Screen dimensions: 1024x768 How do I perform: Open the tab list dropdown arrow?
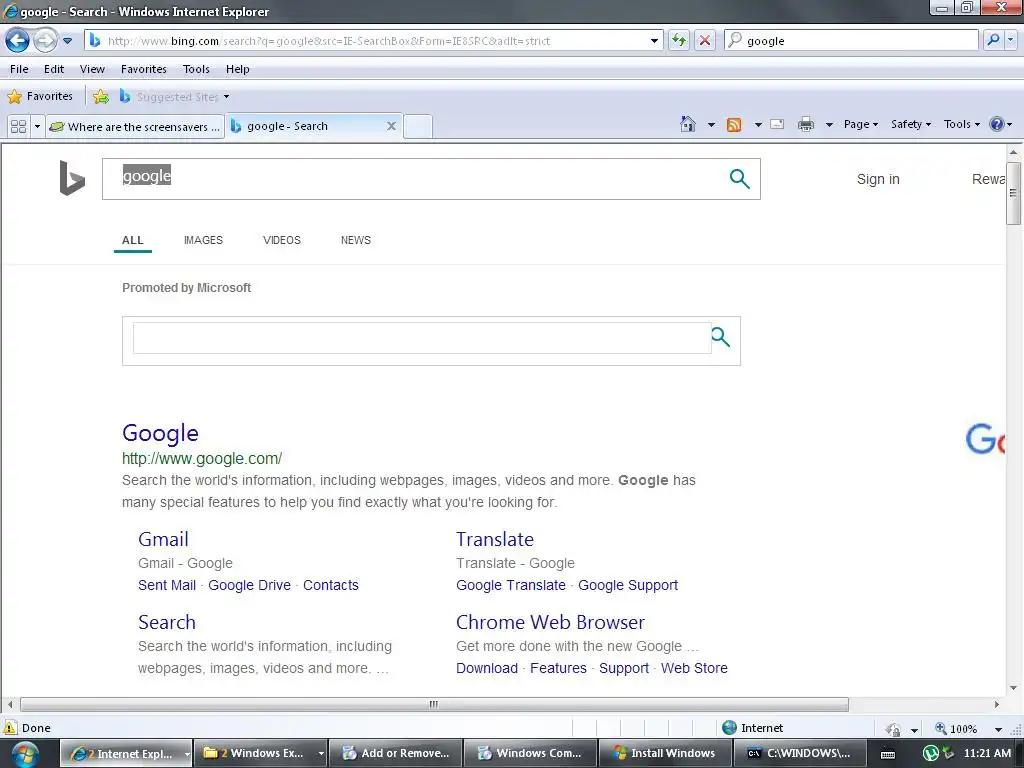pyautogui.click(x=37, y=126)
